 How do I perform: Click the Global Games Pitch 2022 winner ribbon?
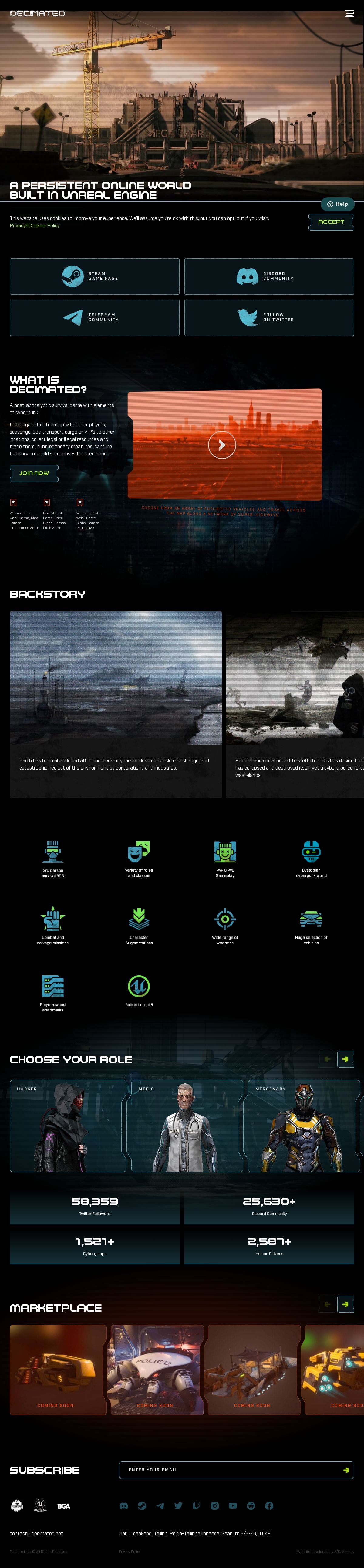(x=80, y=502)
